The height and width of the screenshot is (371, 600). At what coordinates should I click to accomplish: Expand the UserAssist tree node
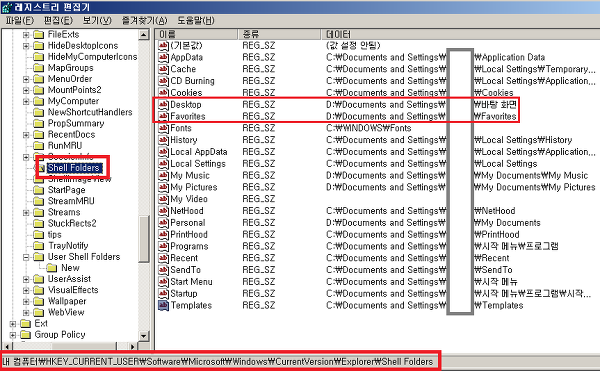pyautogui.click(x=26, y=279)
